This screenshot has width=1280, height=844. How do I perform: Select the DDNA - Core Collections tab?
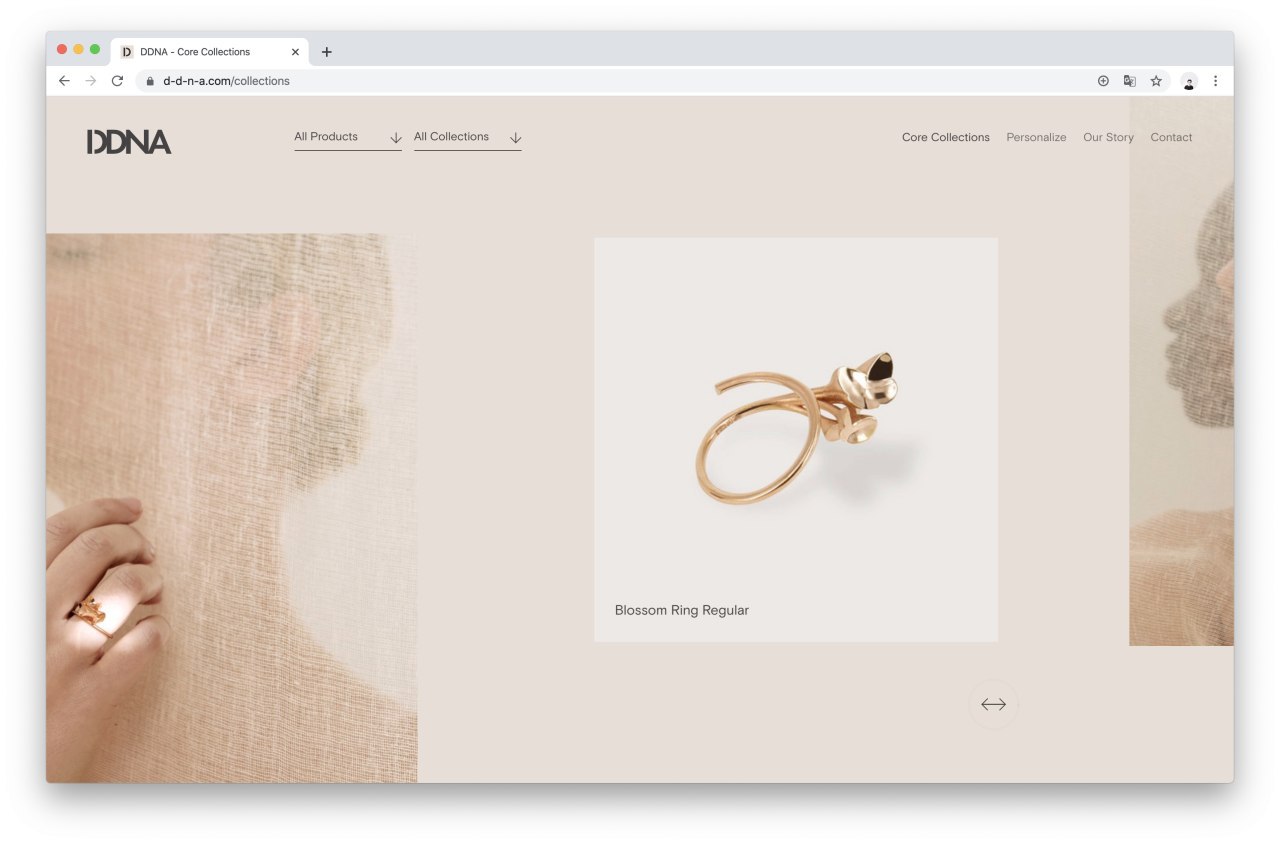[x=210, y=52]
